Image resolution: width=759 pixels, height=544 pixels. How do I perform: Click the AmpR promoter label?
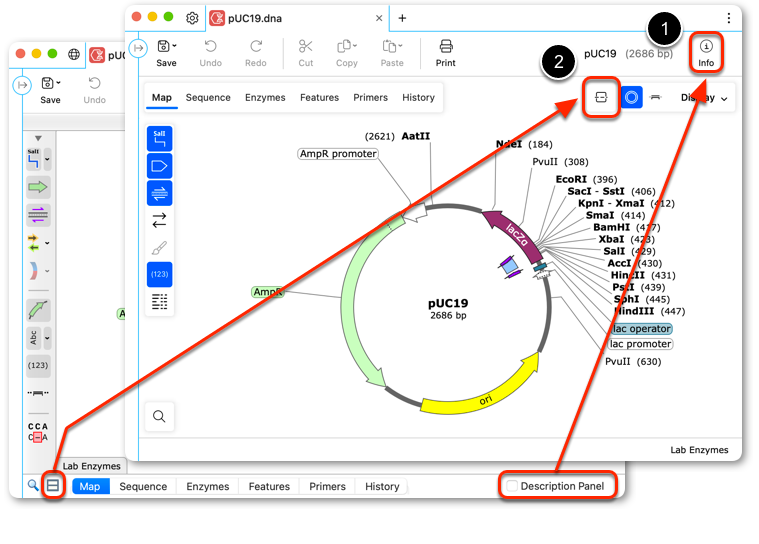coord(338,154)
